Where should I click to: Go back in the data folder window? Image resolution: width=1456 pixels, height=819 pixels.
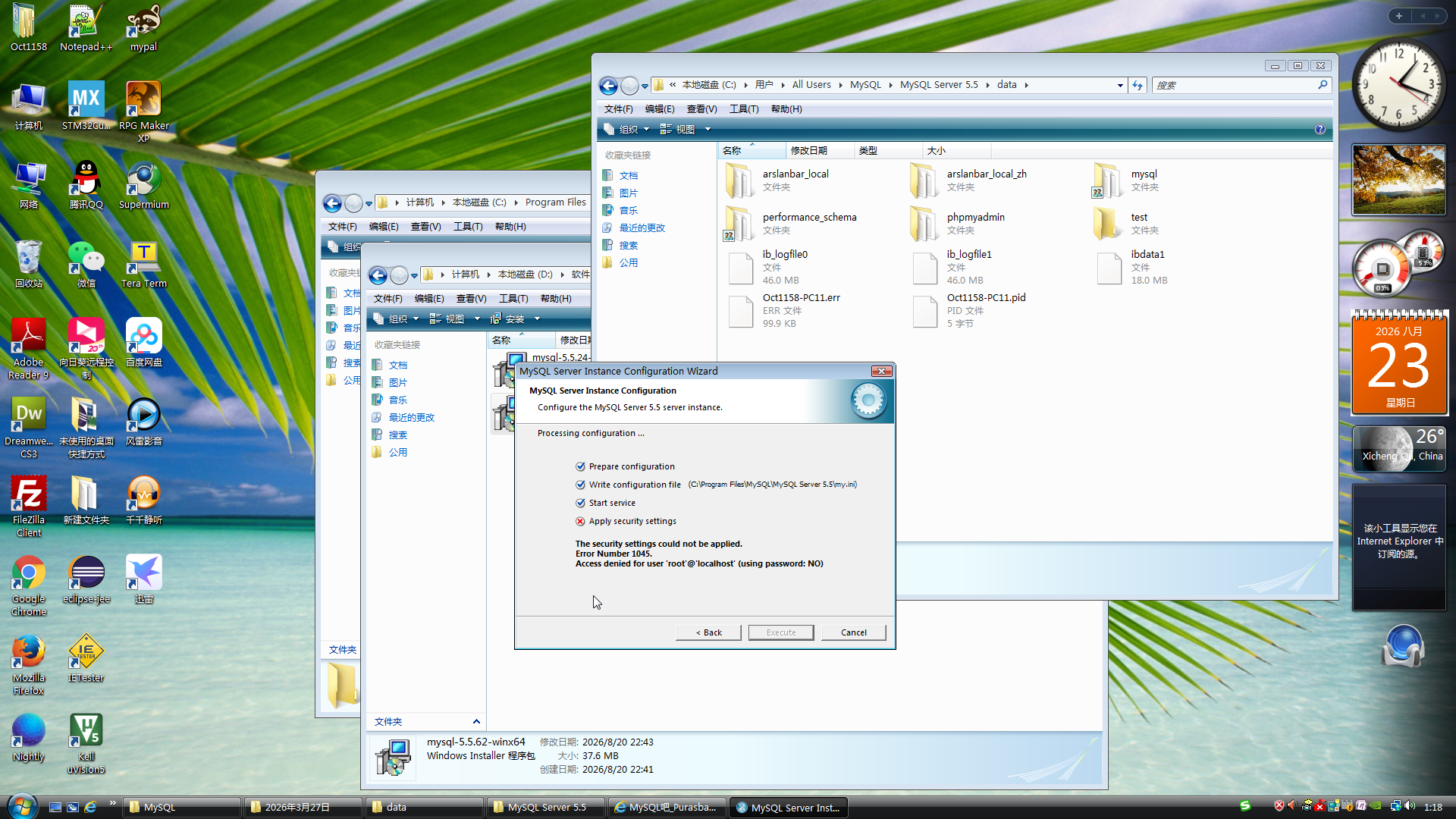tap(608, 86)
